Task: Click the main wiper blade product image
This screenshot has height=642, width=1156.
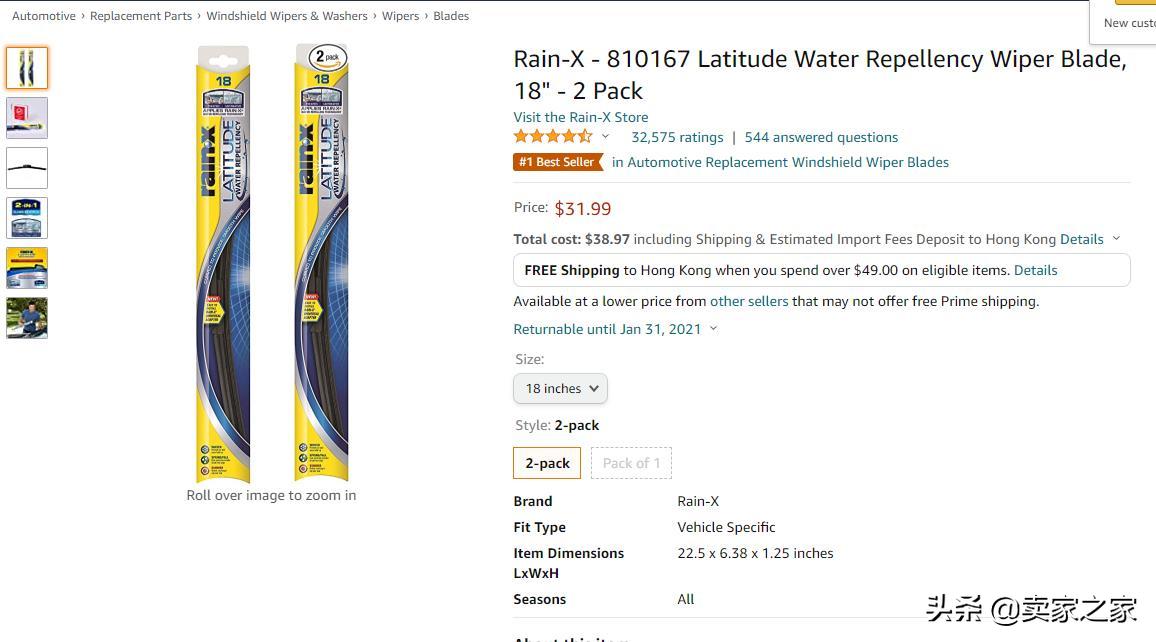Action: coord(272,264)
